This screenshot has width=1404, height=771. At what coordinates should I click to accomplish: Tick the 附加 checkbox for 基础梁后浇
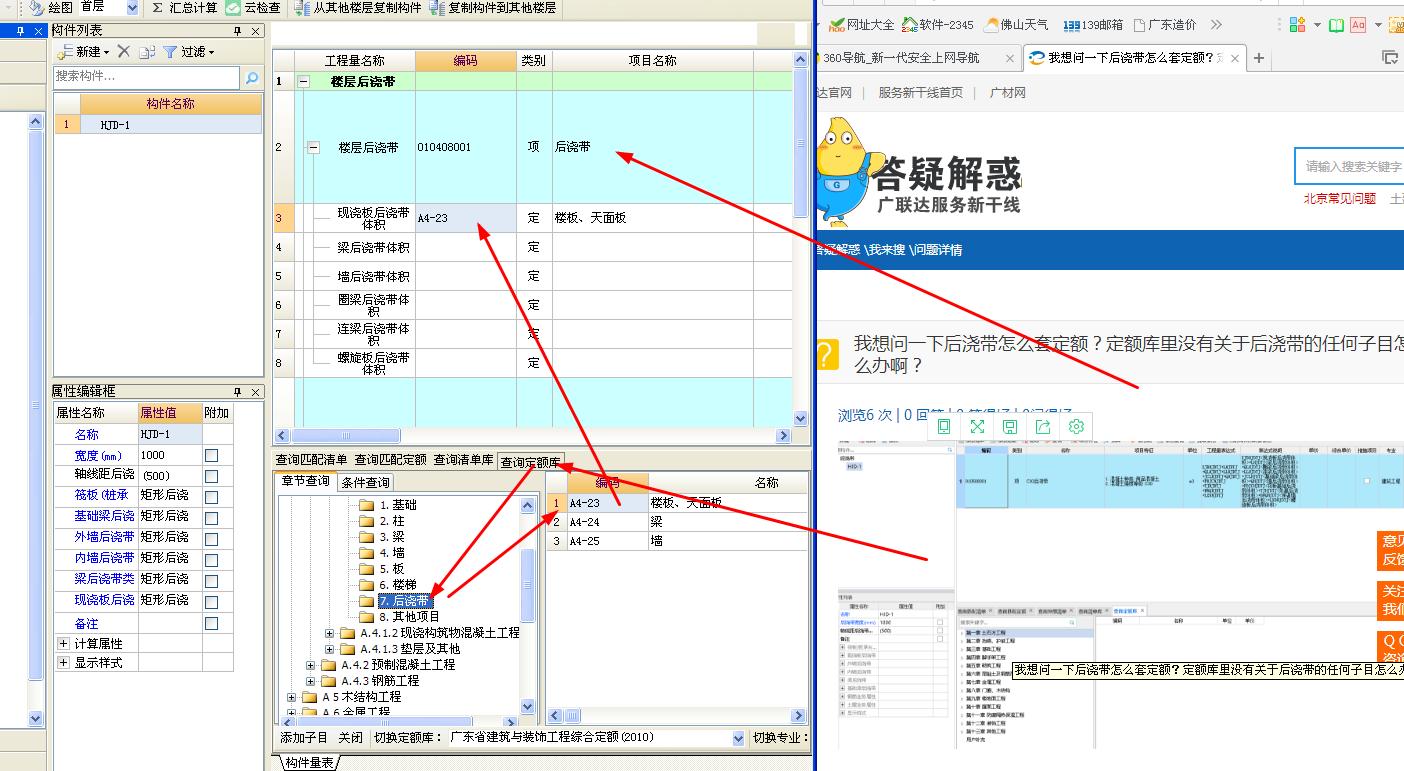(x=211, y=517)
